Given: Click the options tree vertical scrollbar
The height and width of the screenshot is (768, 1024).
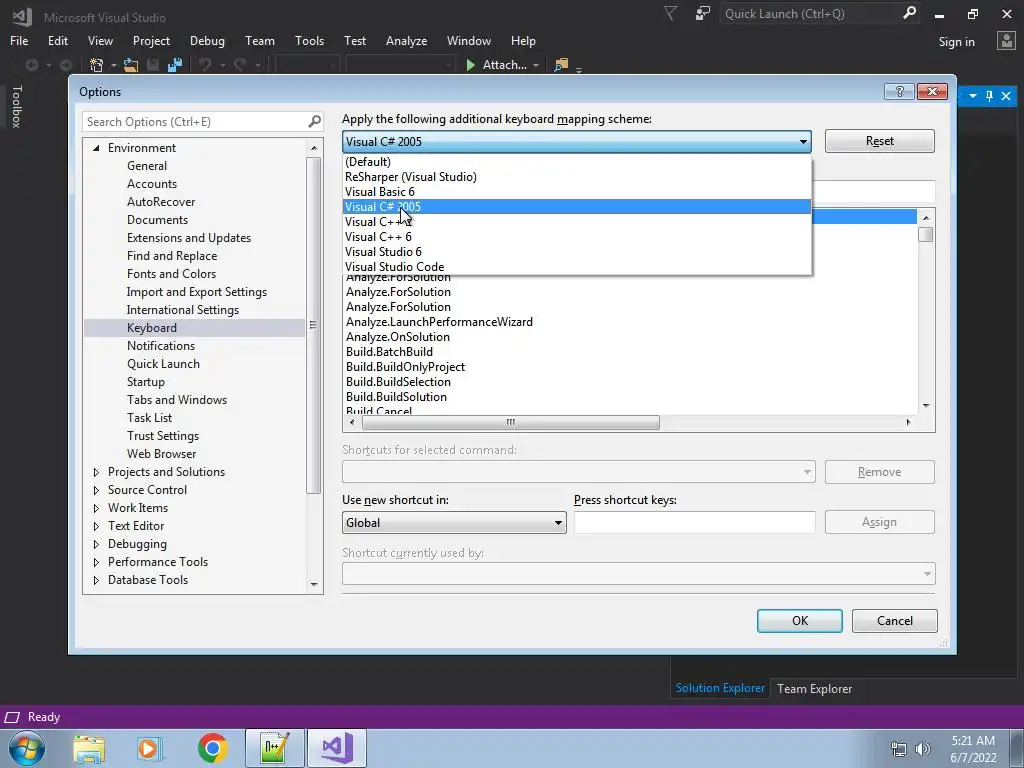Looking at the screenshot, I should tap(313, 325).
